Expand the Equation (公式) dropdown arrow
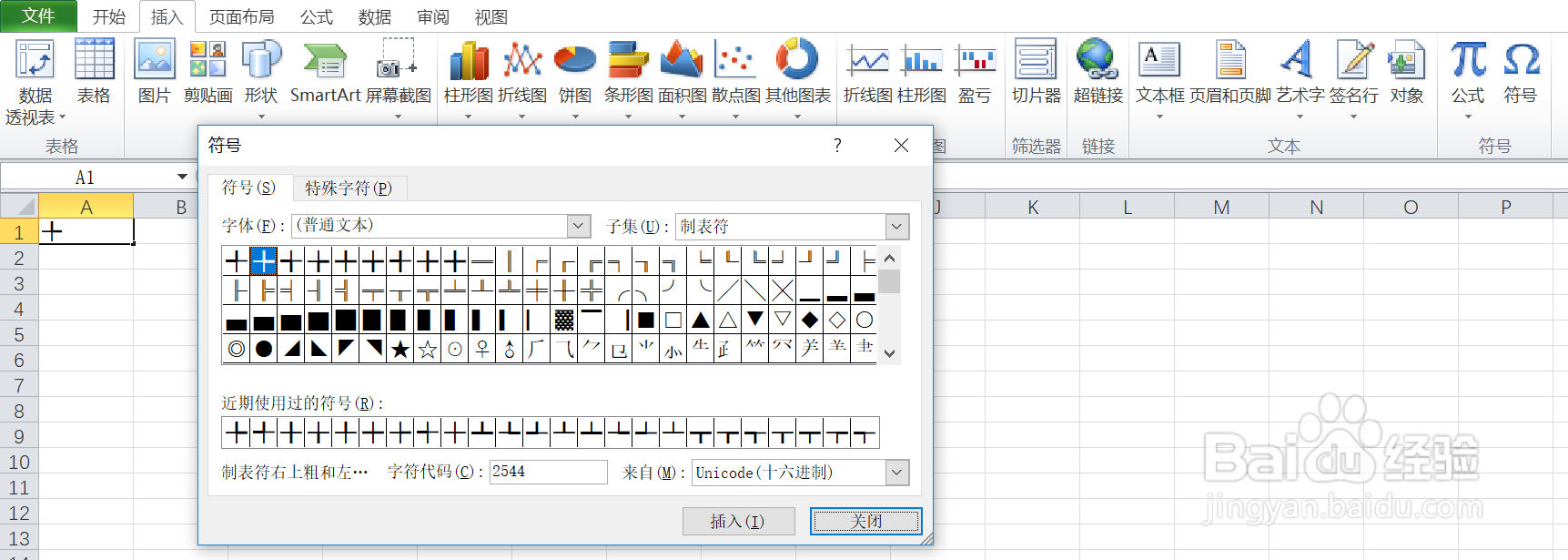The height and width of the screenshot is (560, 1568). coord(1468,117)
